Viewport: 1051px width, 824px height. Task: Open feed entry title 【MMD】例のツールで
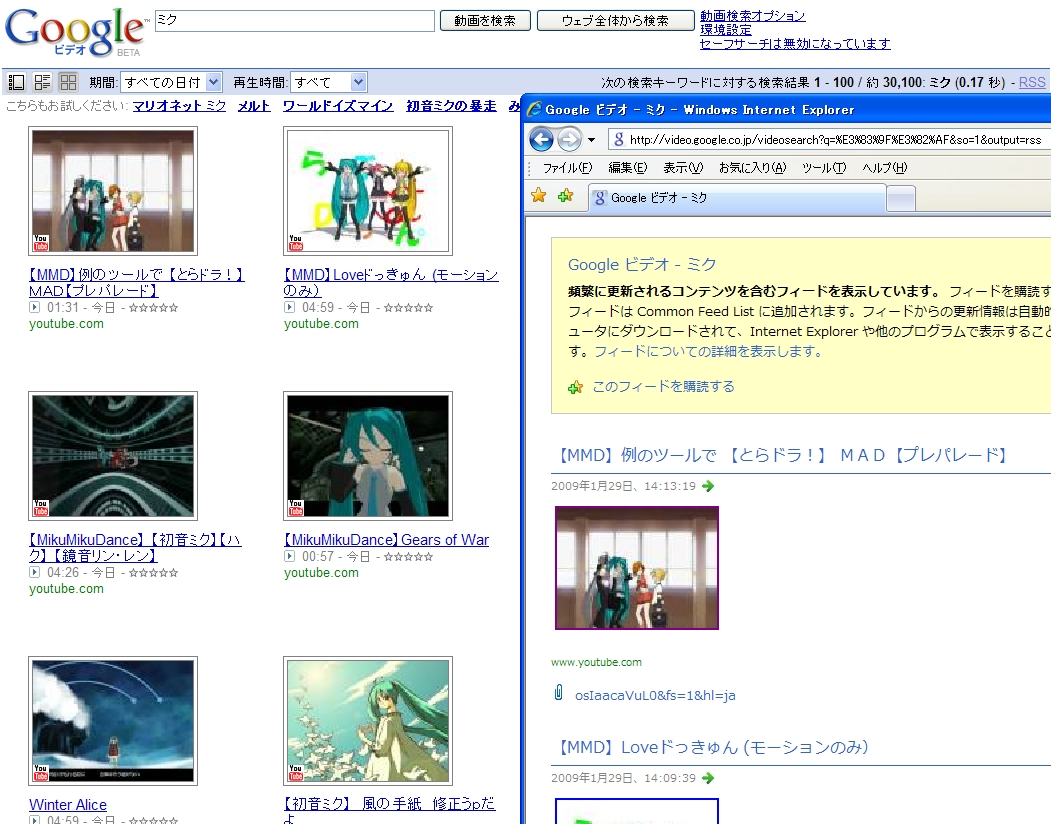coord(782,455)
